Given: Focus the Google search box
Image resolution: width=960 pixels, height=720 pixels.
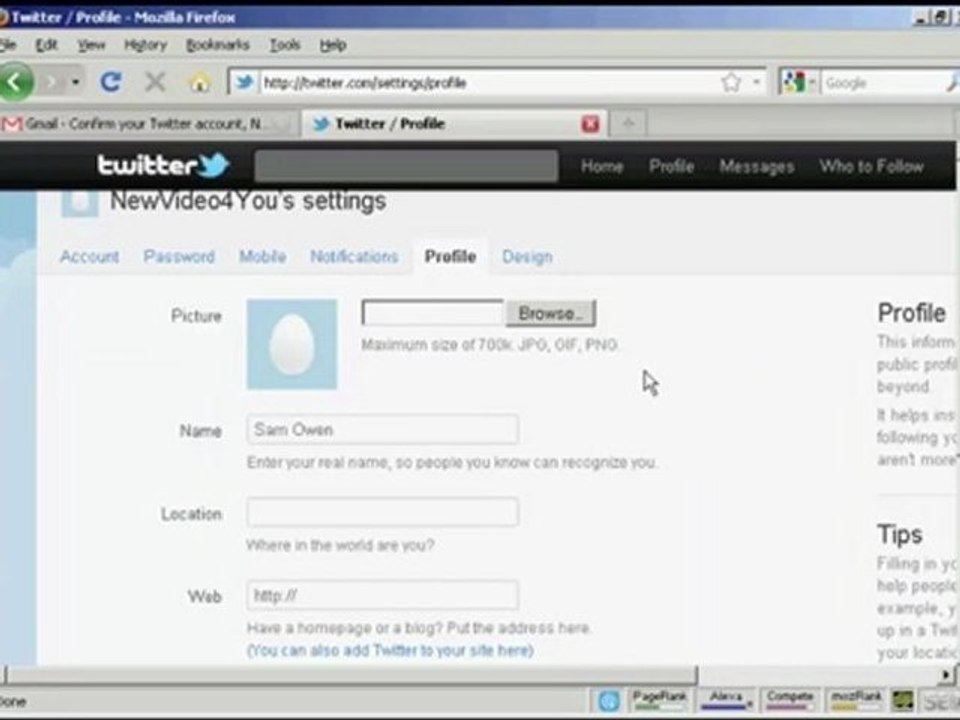Looking at the screenshot, I should pos(882,83).
